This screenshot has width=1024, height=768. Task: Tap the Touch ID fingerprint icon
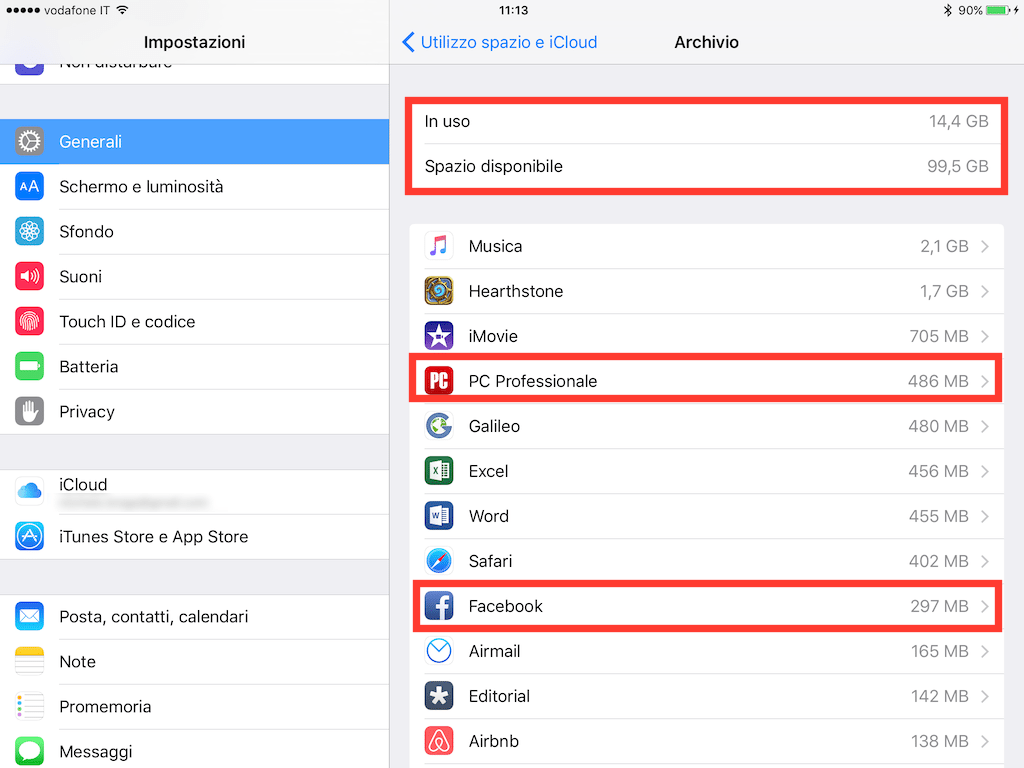click(x=30, y=321)
